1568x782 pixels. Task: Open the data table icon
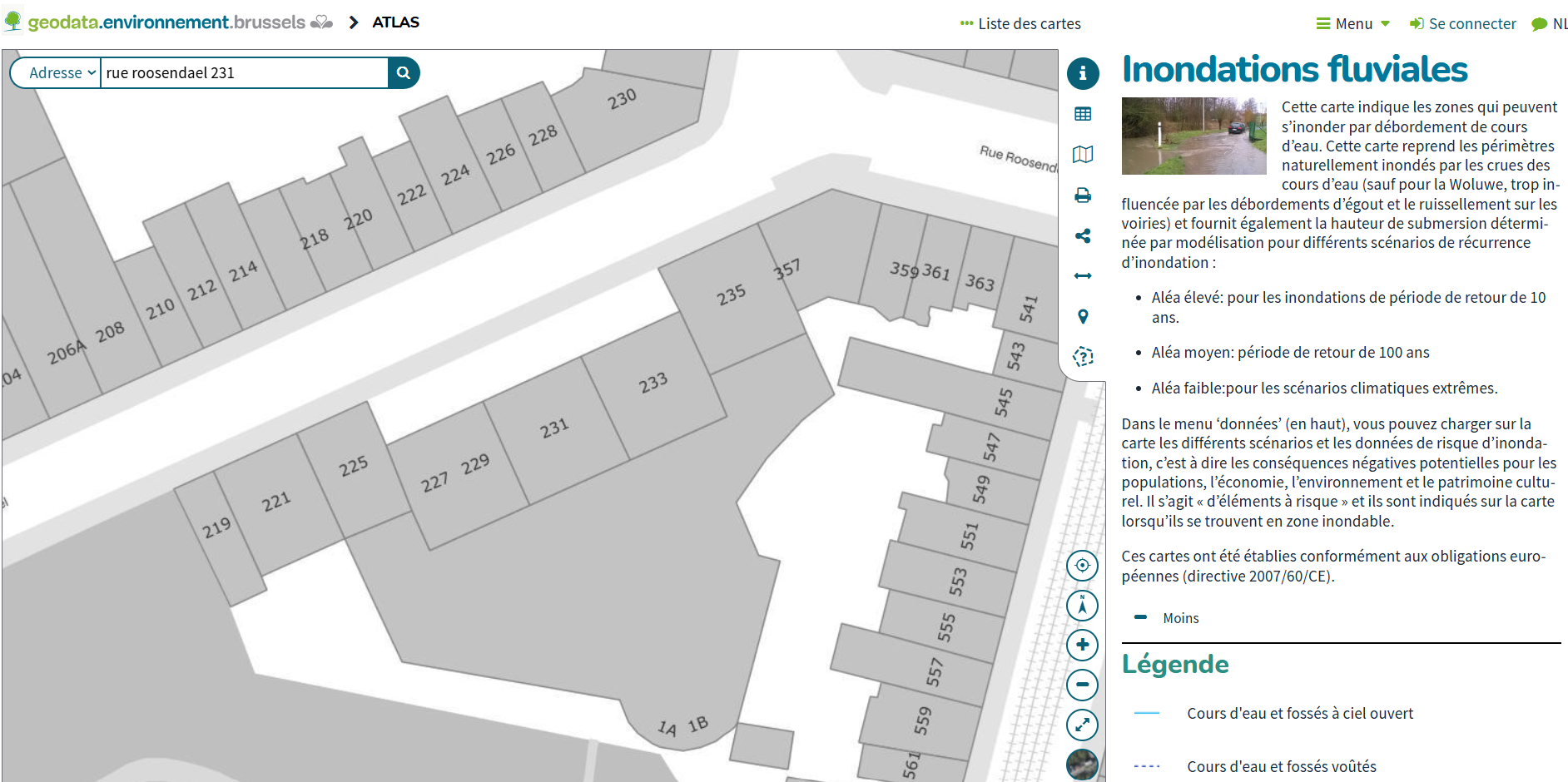pos(1082,114)
